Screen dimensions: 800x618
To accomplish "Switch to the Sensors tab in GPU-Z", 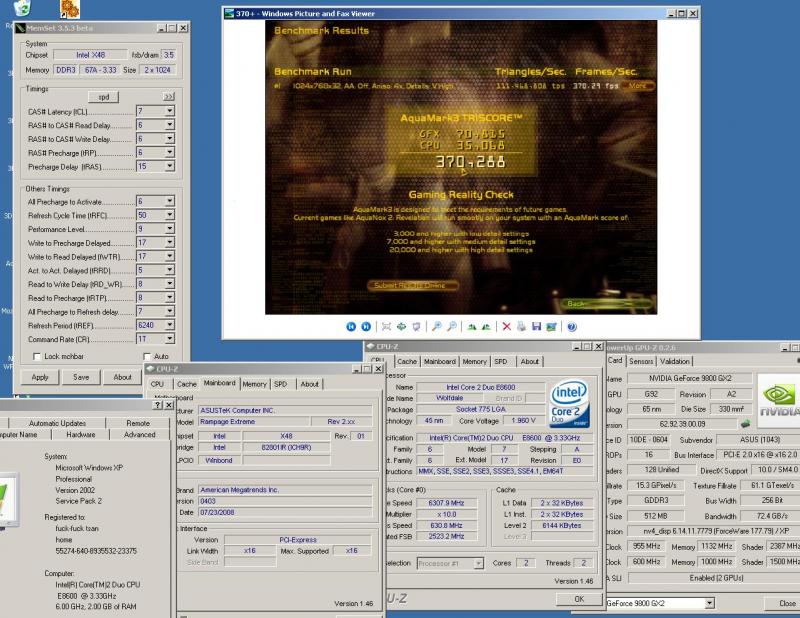I will point(641,361).
